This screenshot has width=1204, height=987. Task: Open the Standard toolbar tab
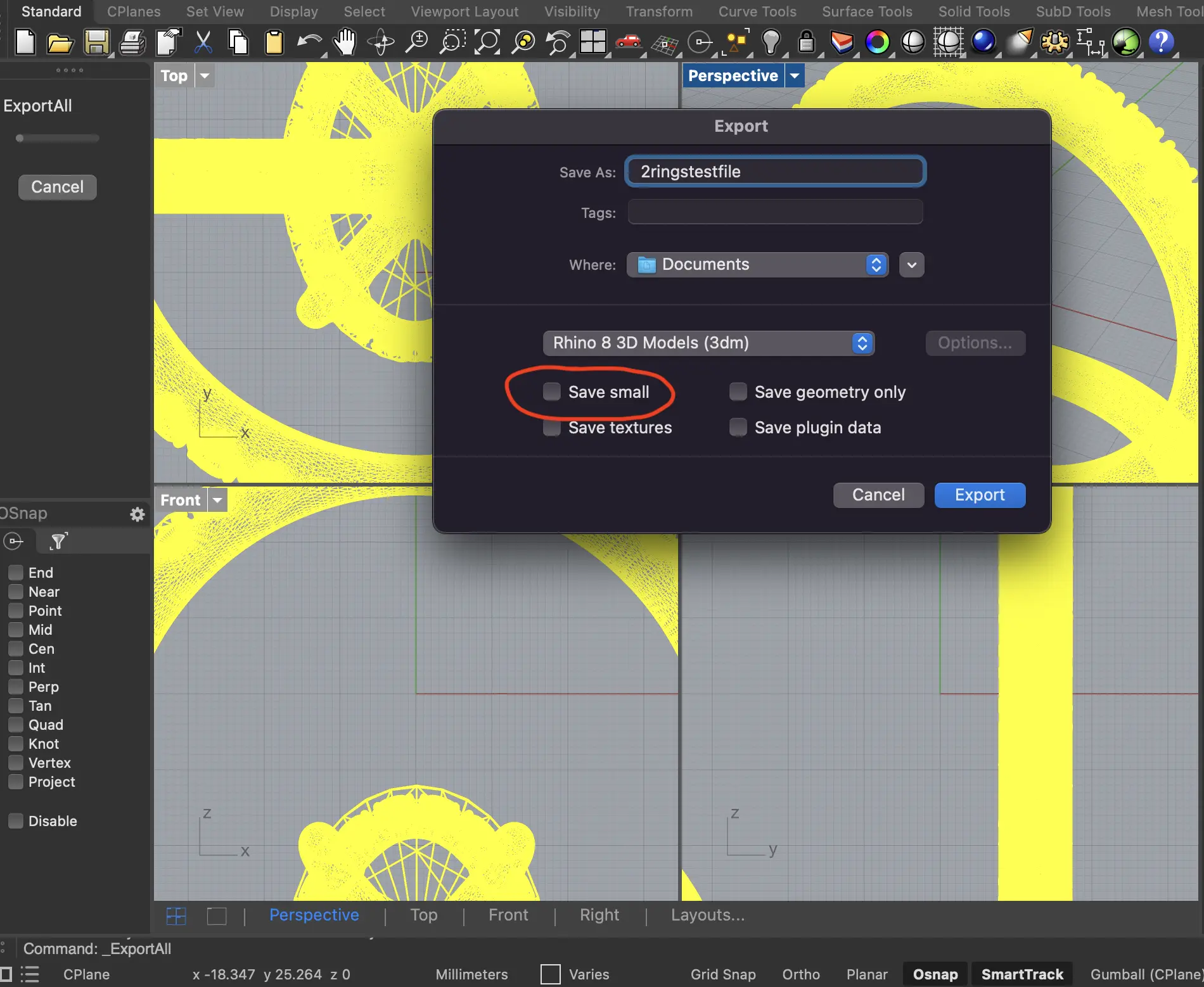51,11
